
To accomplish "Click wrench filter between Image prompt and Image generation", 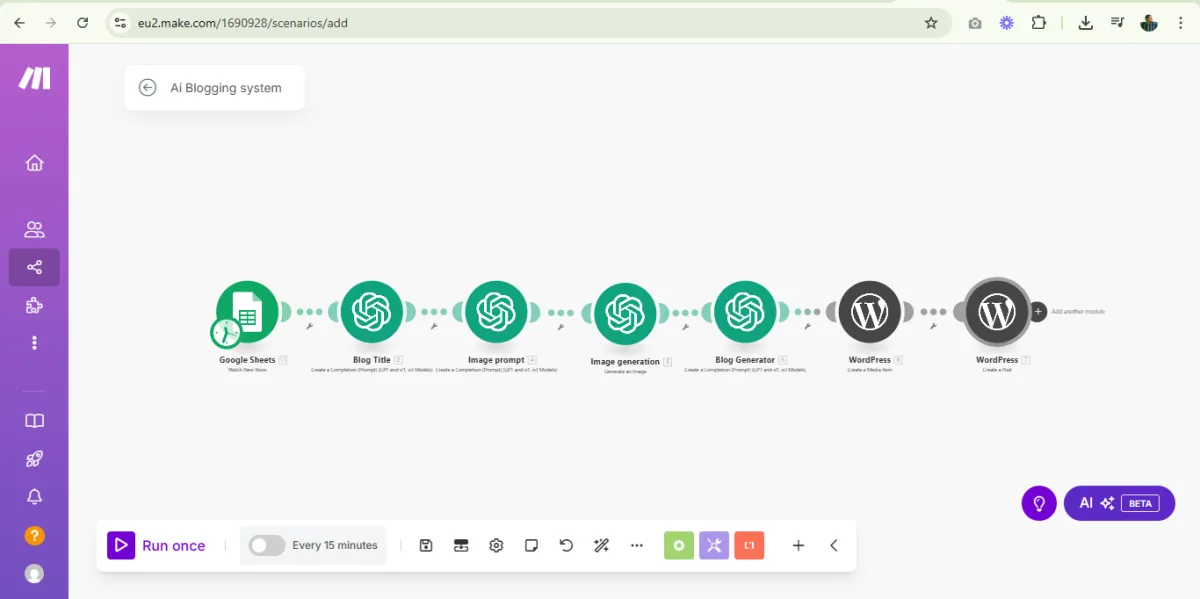I will (x=560, y=327).
